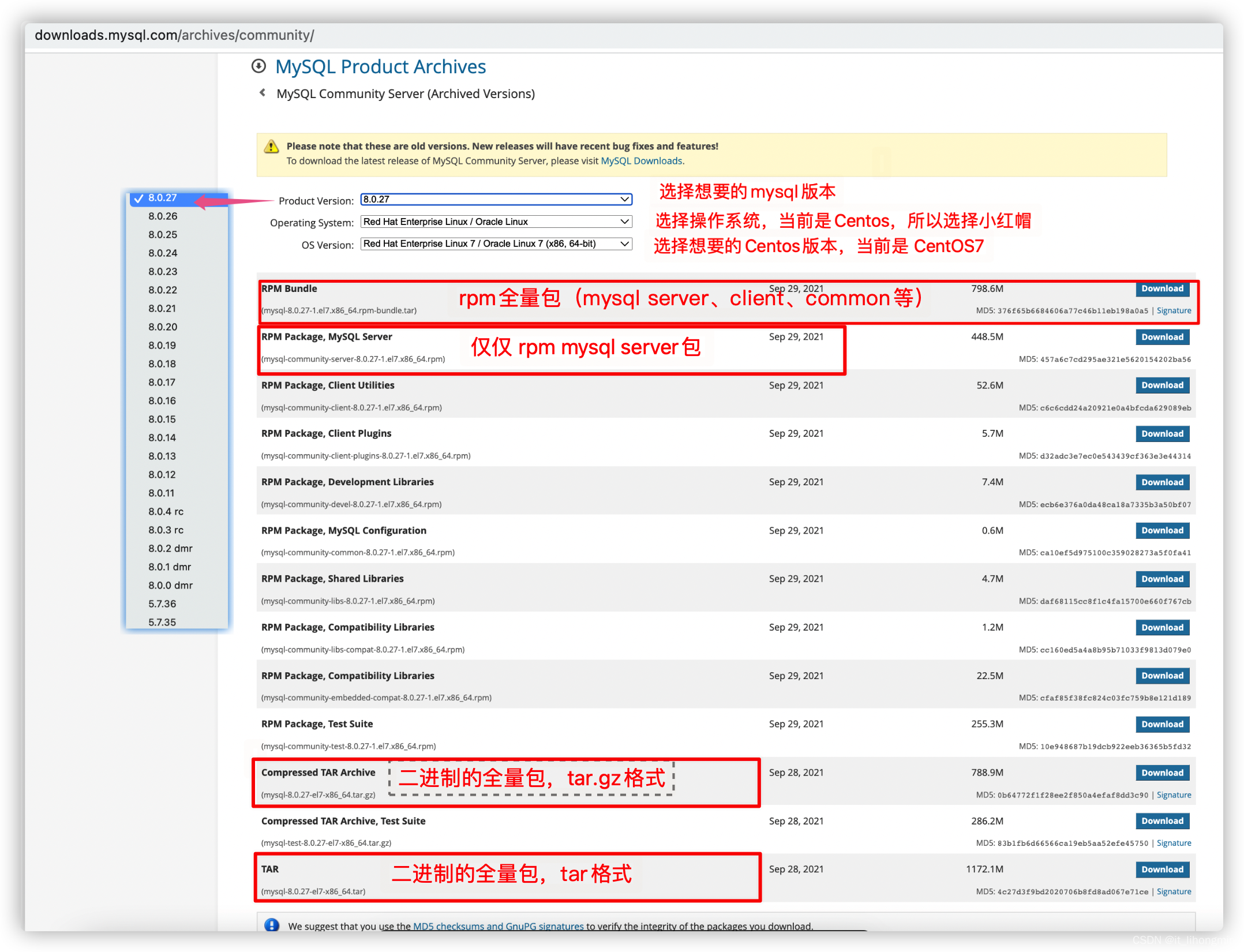
Task: Open Signature link for TAR Test Suite
Action: (x=1174, y=843)
